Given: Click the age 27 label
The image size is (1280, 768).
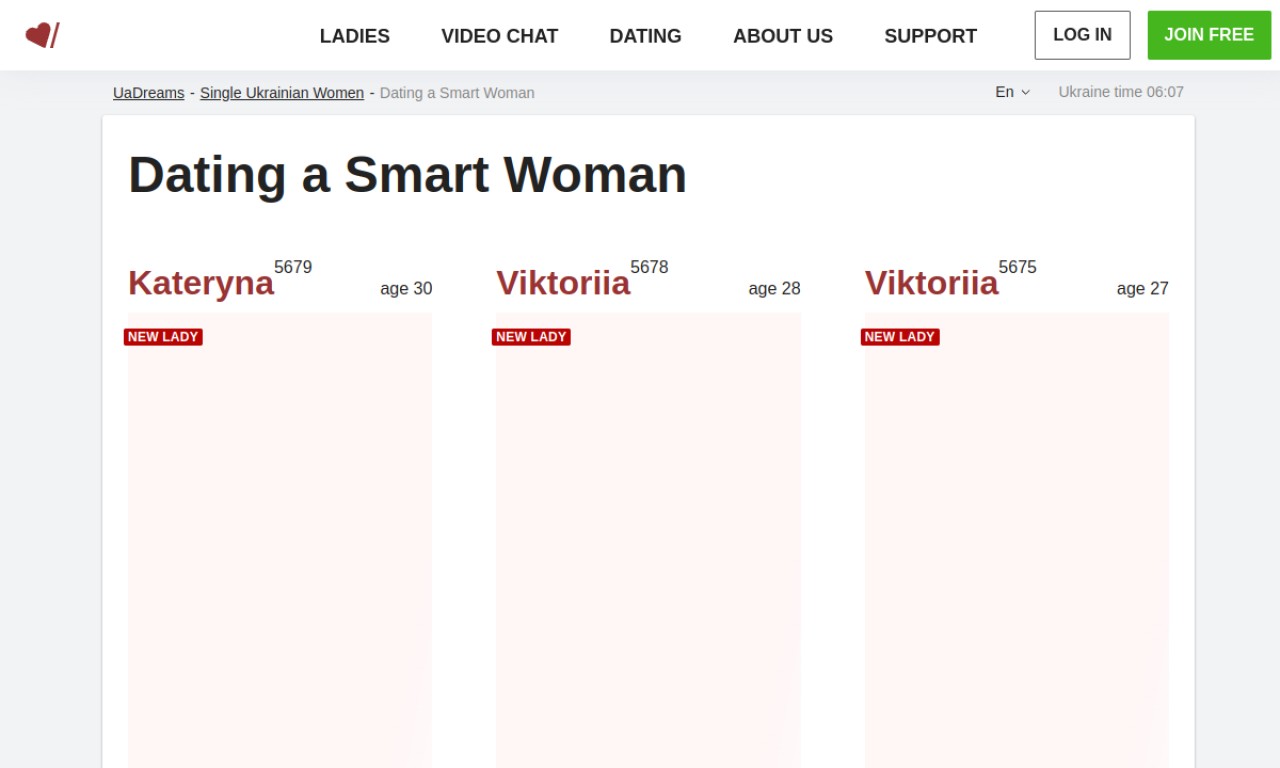Looking at the screenshot, I should [1142, 289].
